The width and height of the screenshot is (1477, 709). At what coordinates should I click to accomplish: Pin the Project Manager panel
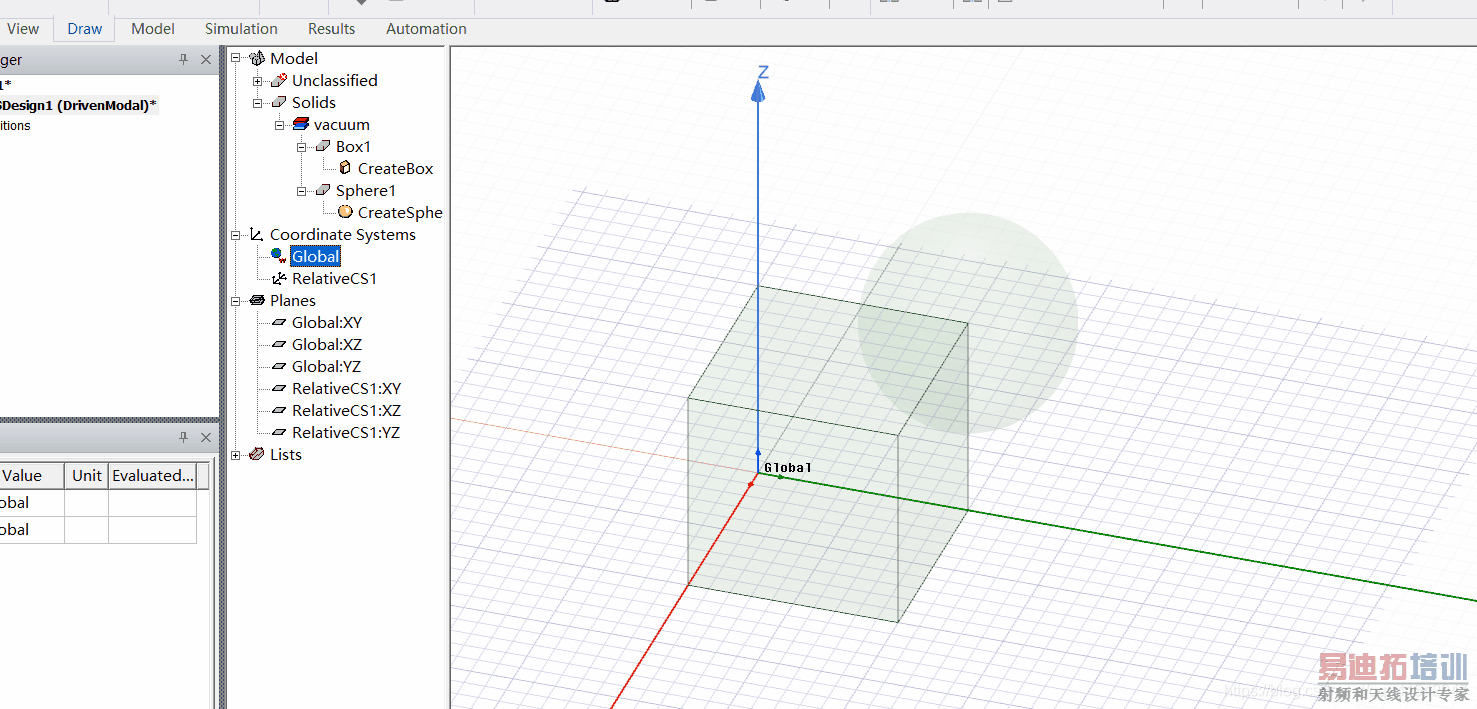click(183, 60)
